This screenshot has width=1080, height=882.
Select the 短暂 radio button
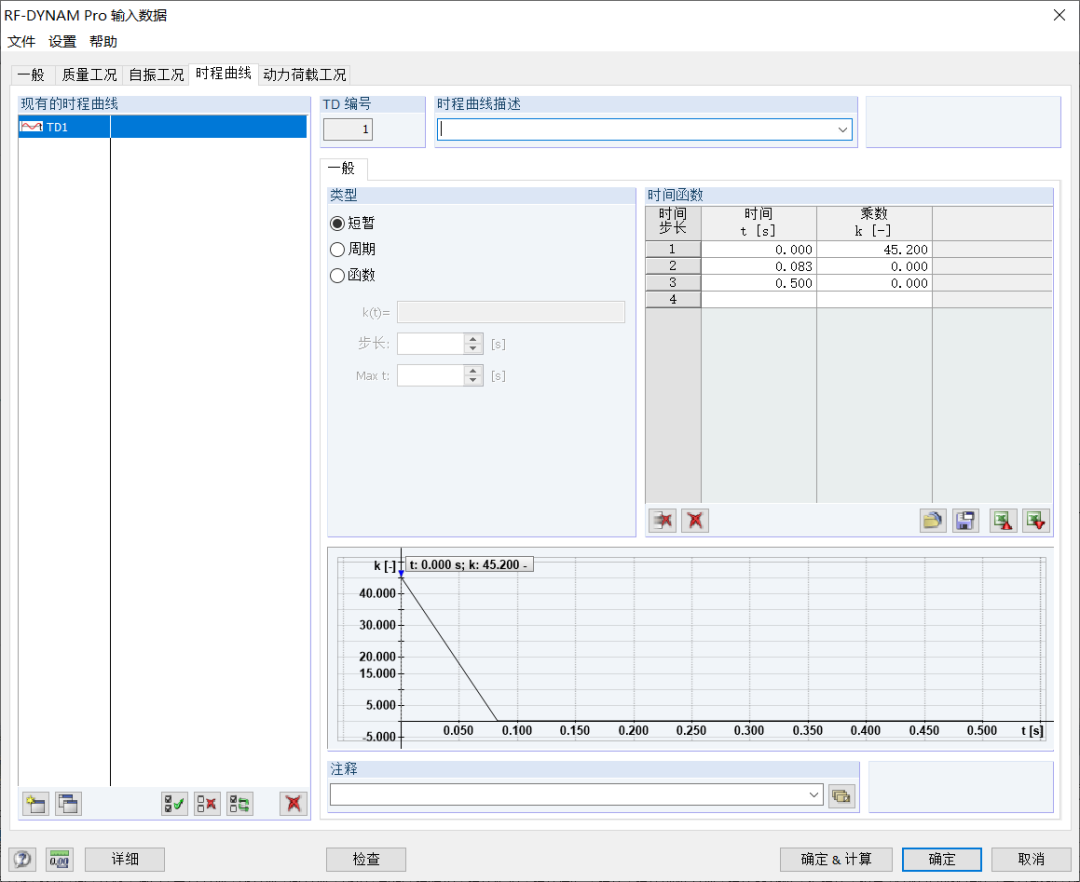pyautogui.click(x=337, y=223)
